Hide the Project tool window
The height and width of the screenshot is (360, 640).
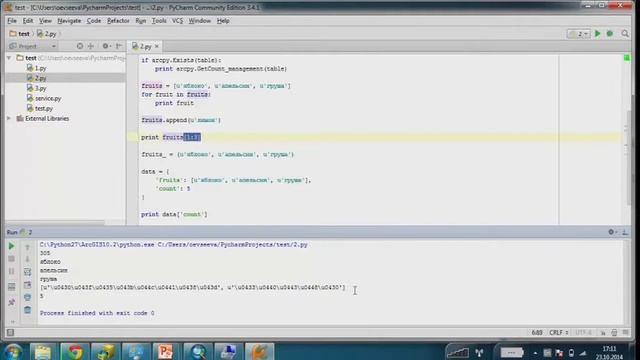tap(119, 46)
